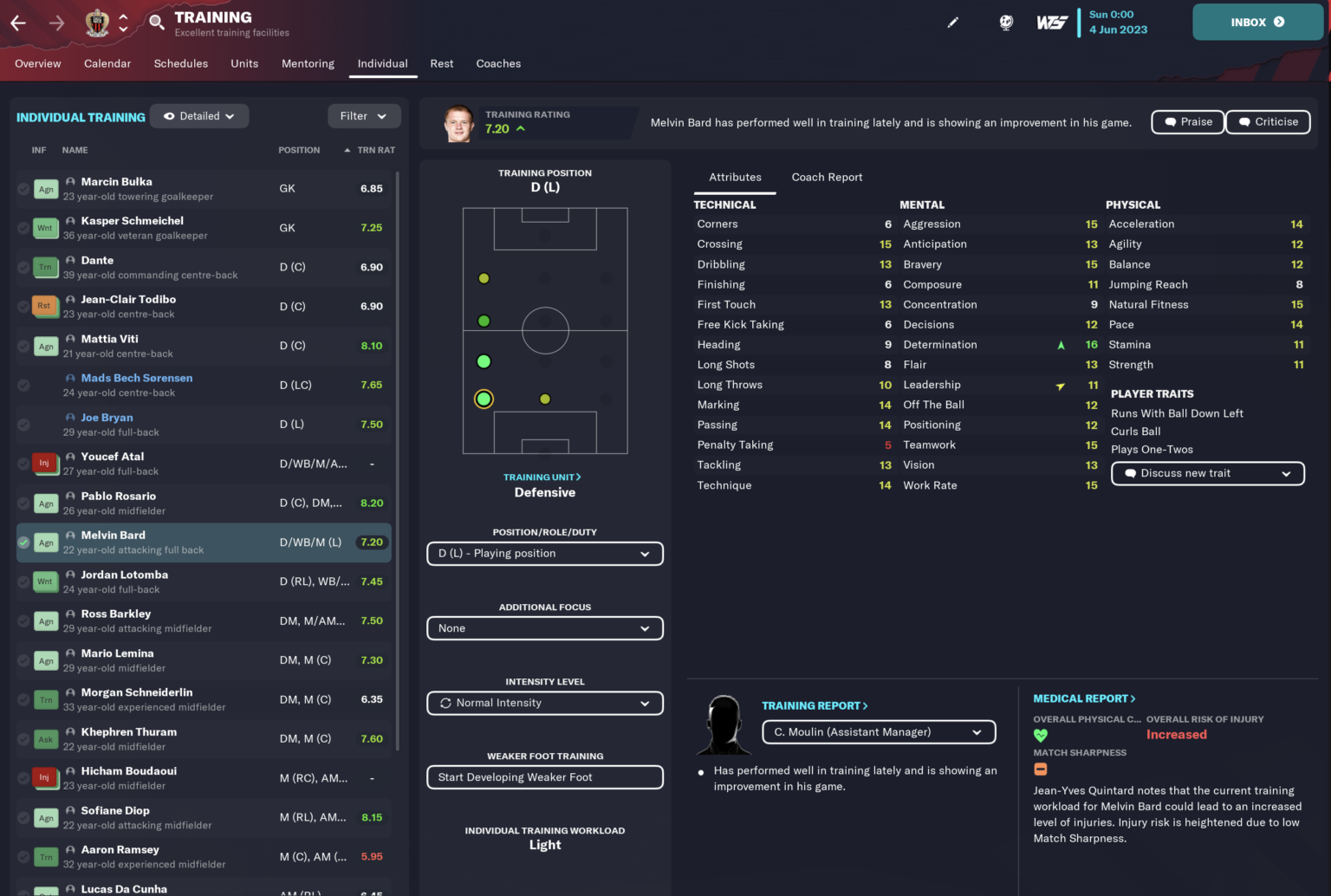Open the search with the magnifying glass icon
This screenshot has height=896, width=1331.
pos(156,23)
